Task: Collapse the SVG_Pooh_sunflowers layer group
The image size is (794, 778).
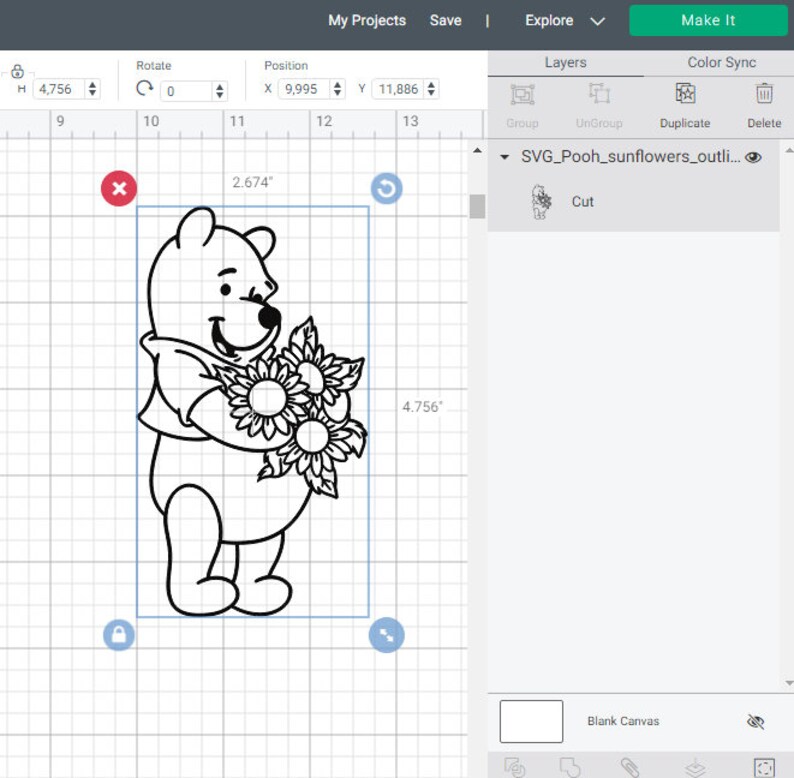Action: pos(504,157)
